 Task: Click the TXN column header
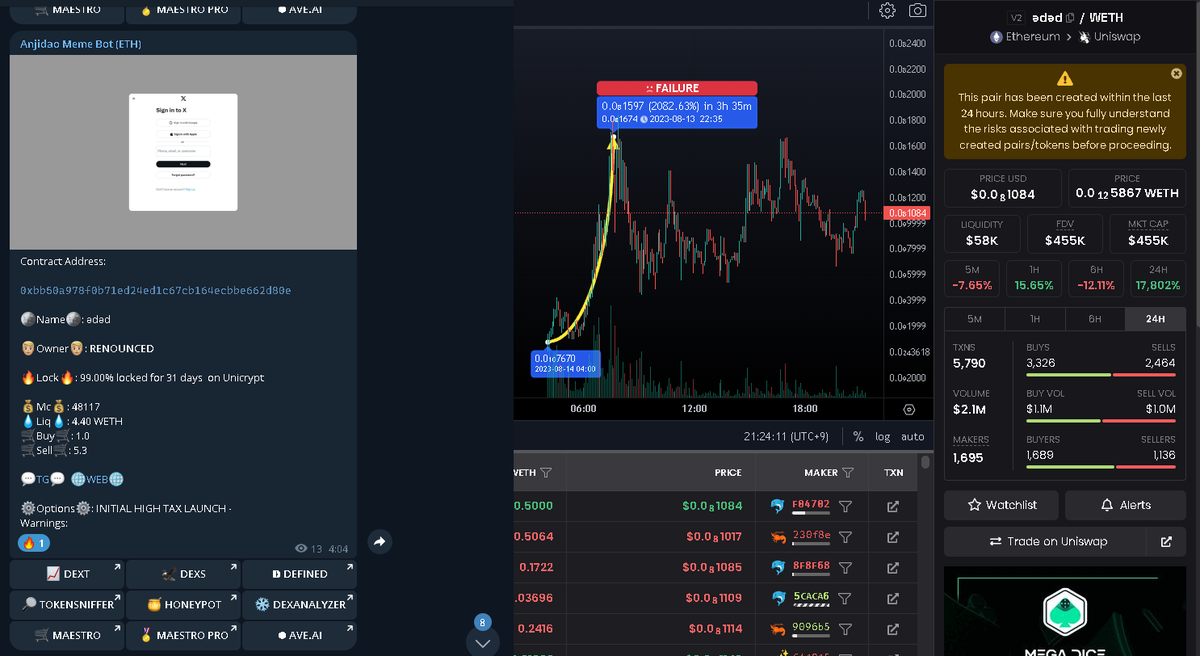(x=893, y=472)
